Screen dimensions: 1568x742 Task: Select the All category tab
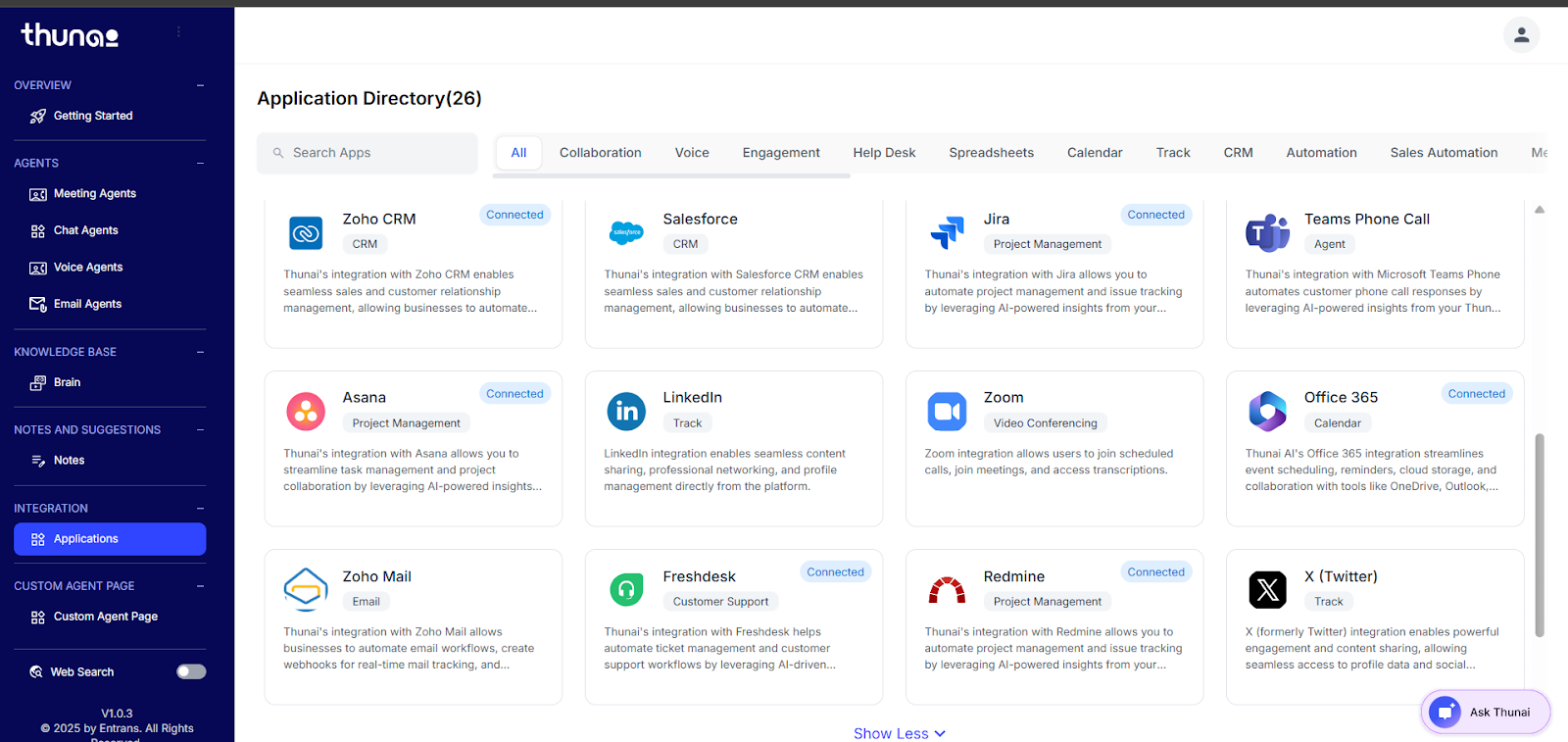518,153
